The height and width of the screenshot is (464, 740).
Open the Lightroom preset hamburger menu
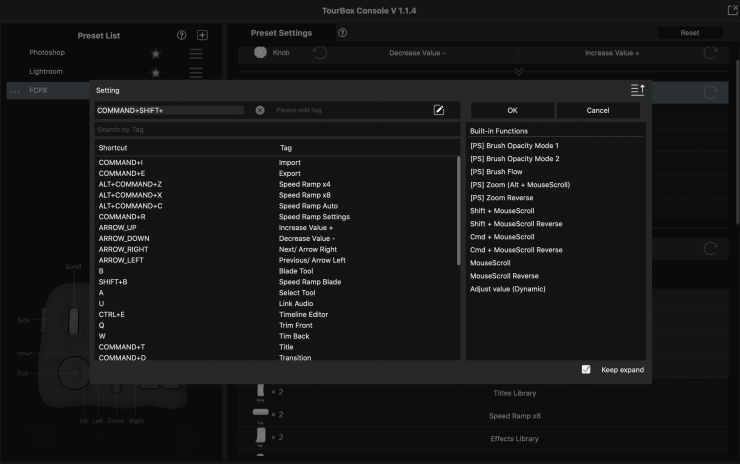[196, 73]
